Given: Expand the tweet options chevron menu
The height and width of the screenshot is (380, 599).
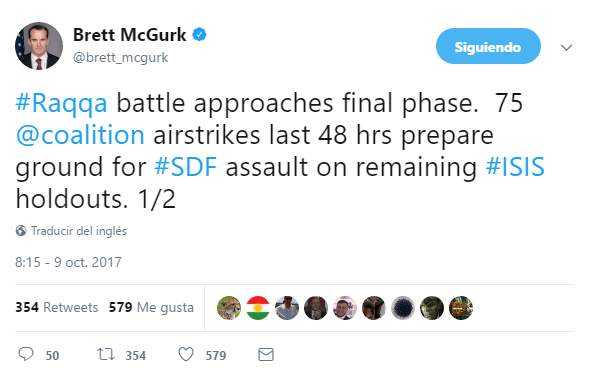Looking at the screenshot, I should pyautogui.click(x=566, y=47).
